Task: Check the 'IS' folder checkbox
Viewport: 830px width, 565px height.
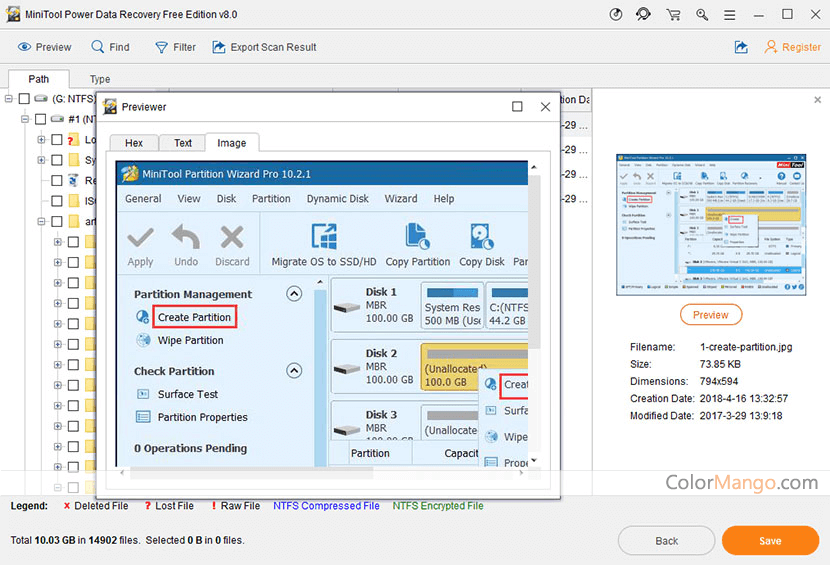Action: click(57, 201)
